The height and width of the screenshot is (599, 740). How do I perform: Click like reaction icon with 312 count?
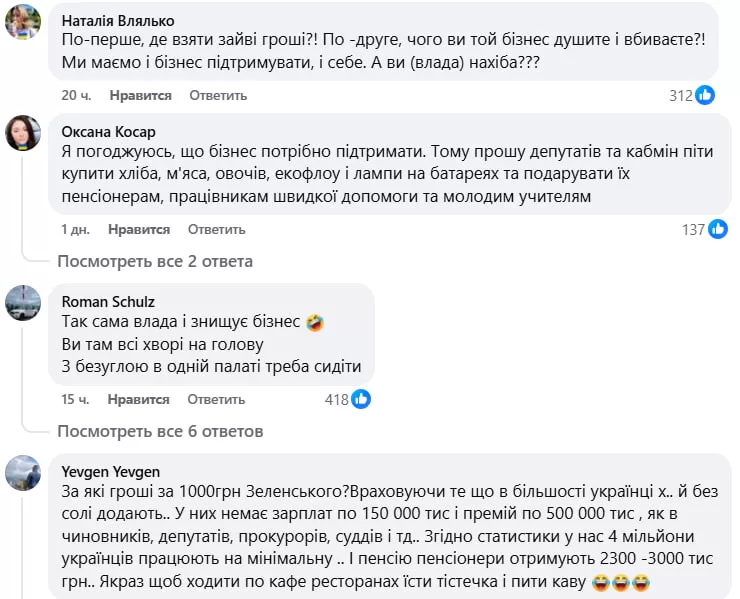pos(706,96)
